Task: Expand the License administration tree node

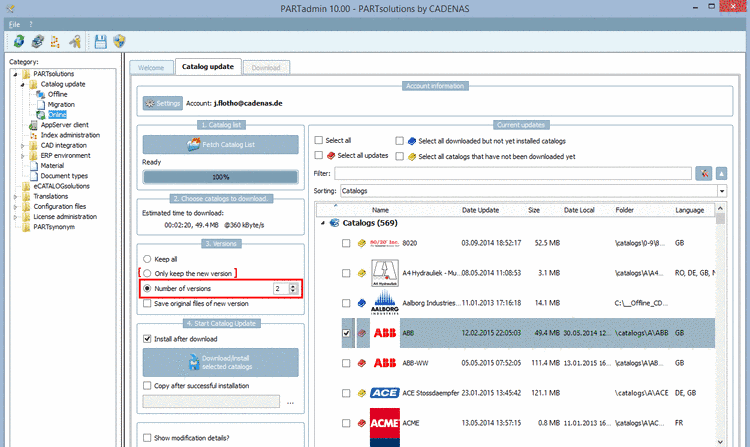Action: [15, 217]
